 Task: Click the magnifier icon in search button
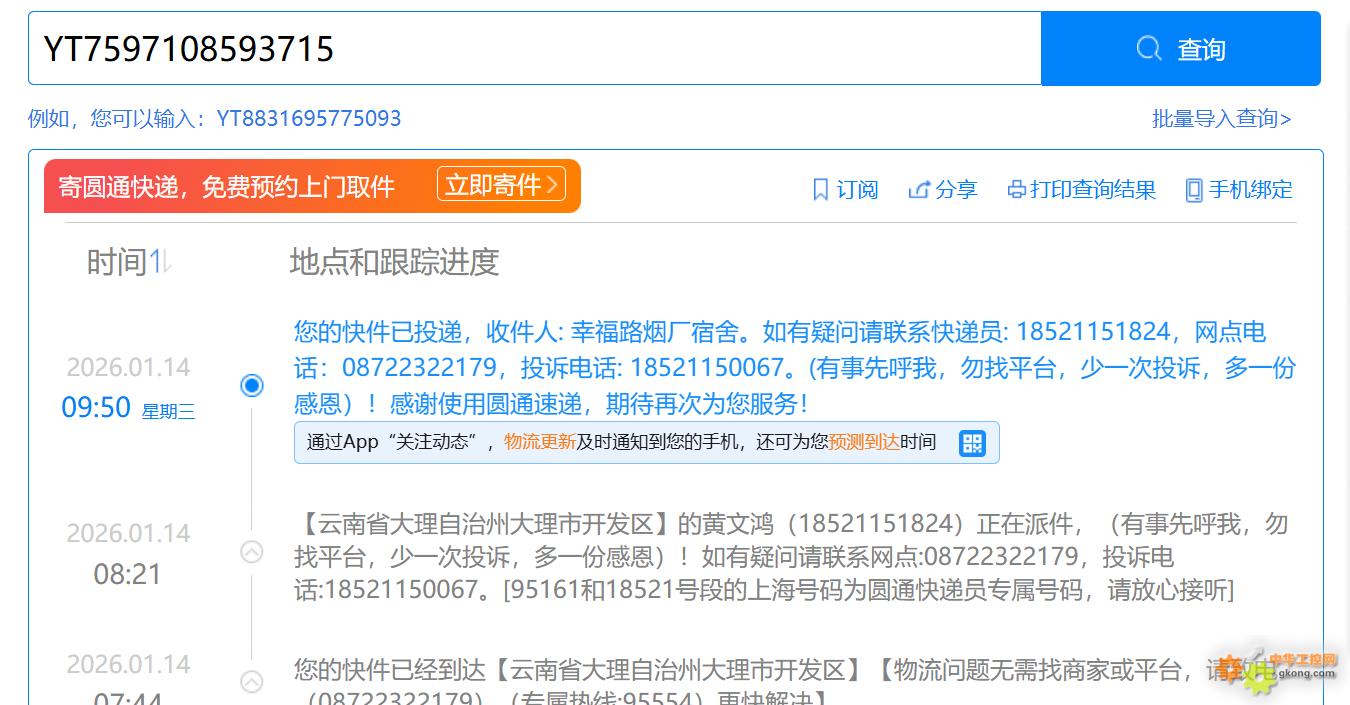pyautogui.click(x=1149, y=48)
